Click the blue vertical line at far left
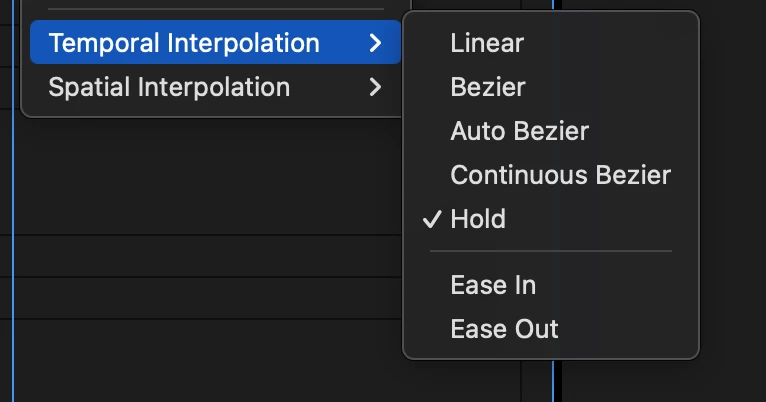The width and height of the screenshot is (766, 402). [15, 250]
